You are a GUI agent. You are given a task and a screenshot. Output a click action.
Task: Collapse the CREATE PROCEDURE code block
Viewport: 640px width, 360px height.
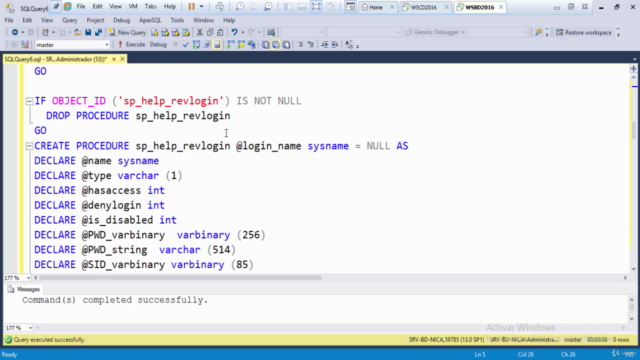point(29,146)
